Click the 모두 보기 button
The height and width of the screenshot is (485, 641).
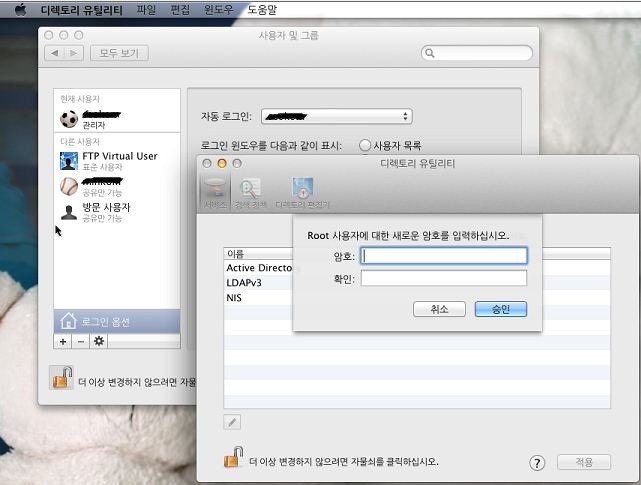point(119,53)
